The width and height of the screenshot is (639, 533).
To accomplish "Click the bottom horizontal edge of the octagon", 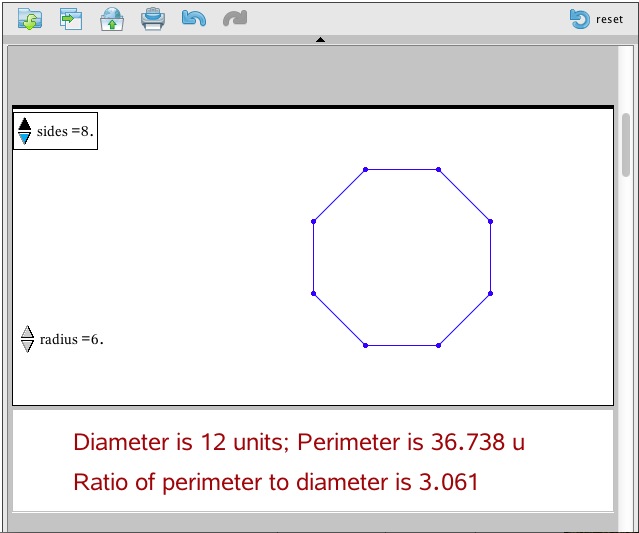I will click(x=402, y=346).
